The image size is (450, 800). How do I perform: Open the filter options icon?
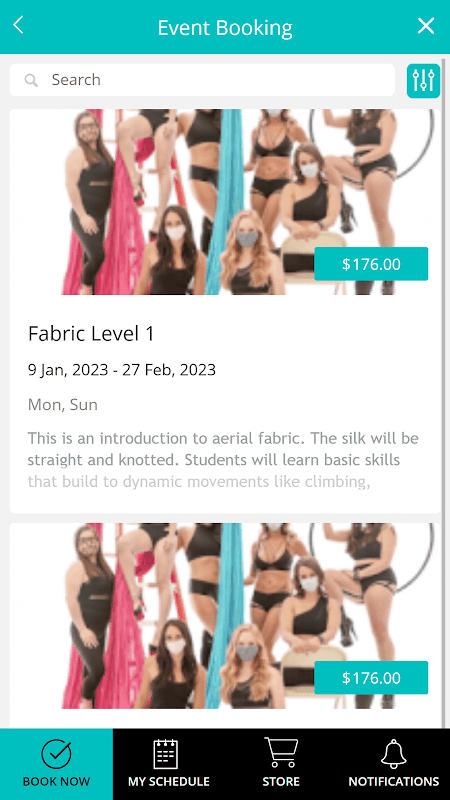[423, 81]
